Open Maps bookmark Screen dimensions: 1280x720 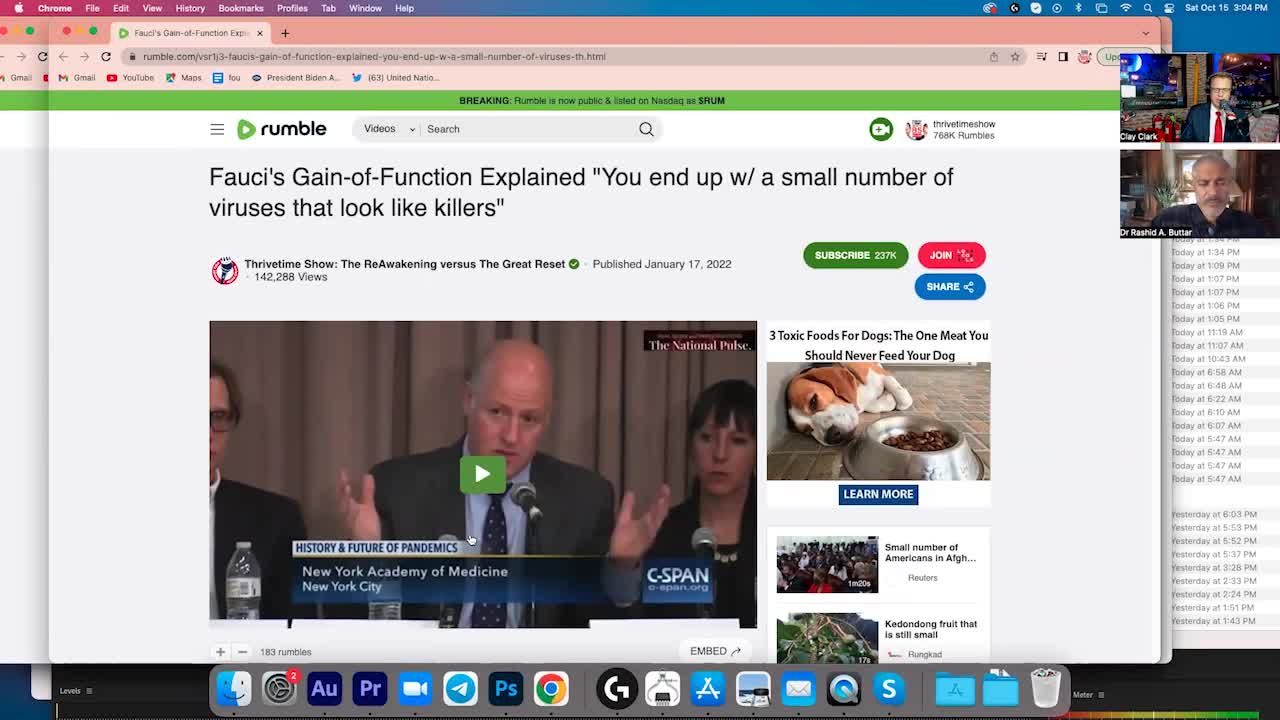click(183, 78)
